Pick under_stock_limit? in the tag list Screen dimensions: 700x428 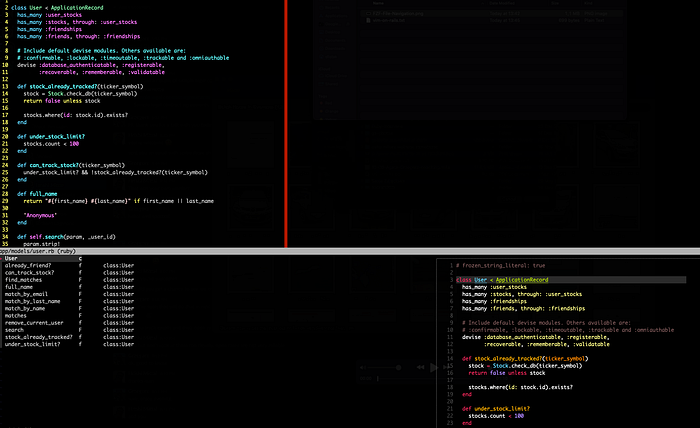[x=31, y=343]
